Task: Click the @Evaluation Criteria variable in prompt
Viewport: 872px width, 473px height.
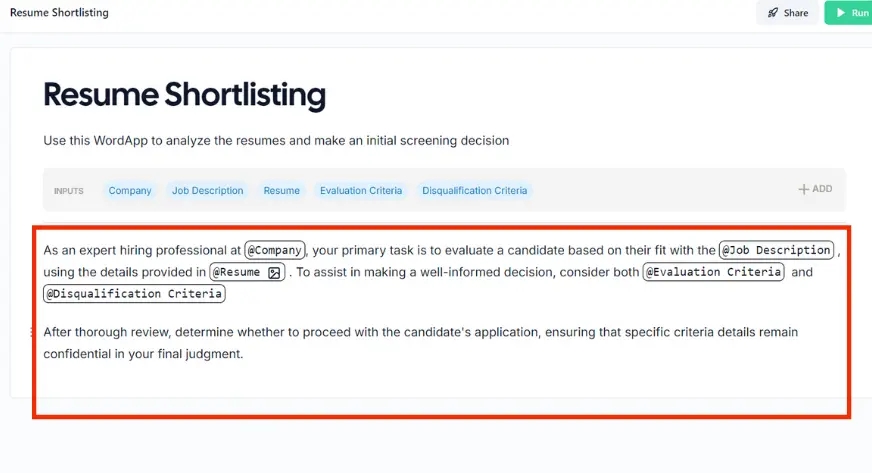Action: [x=713, y=272]
